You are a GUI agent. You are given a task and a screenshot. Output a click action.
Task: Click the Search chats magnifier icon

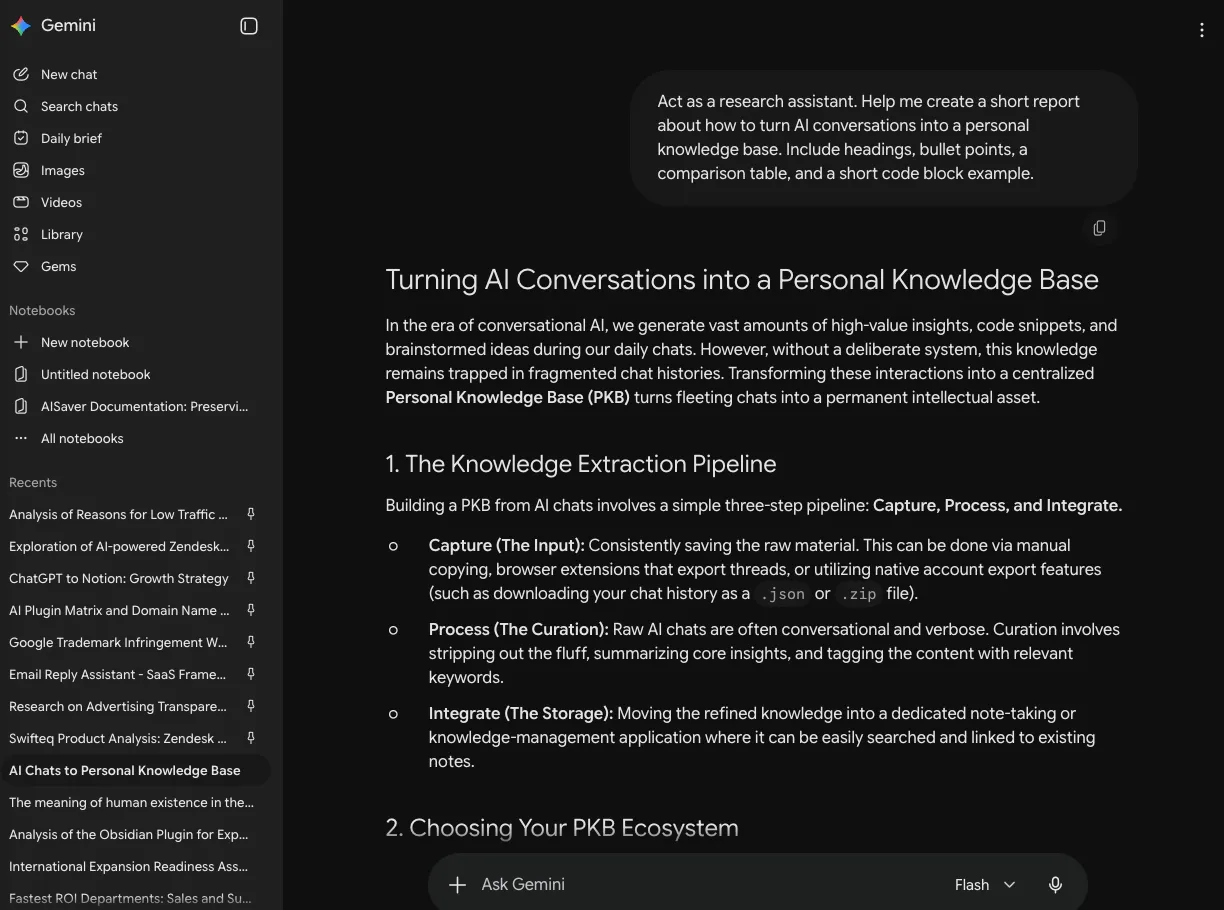point(21,106)
